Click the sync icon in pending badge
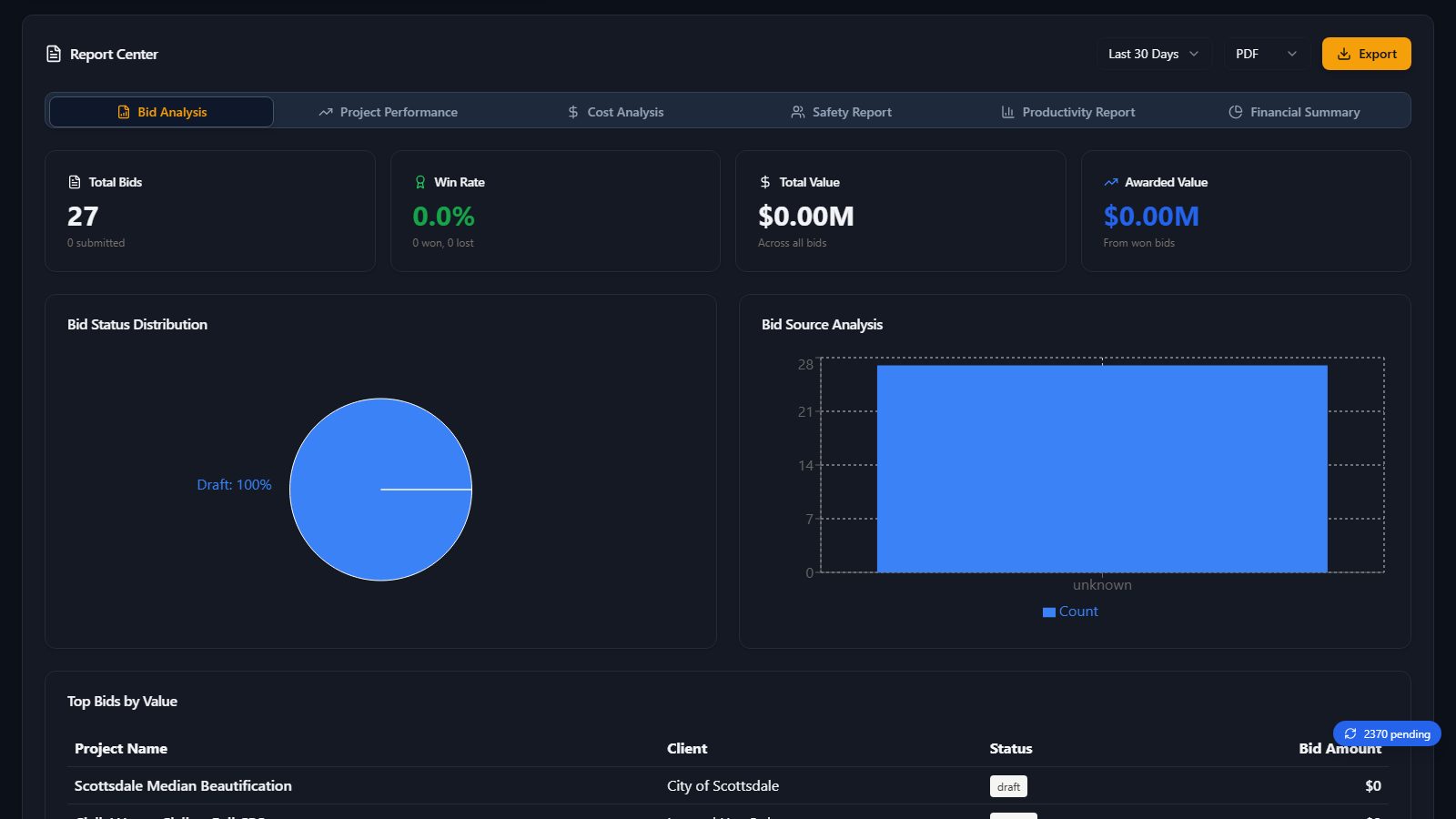1456x819 pixels. (1350, 733)
